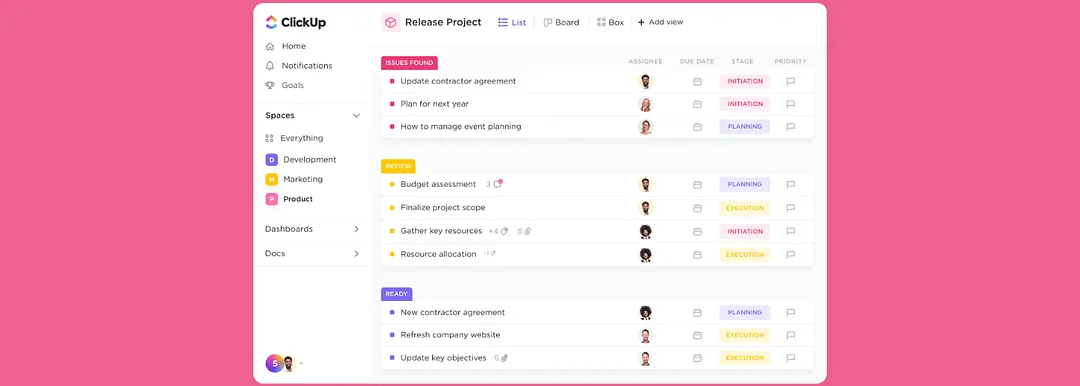Switch to the Box view tab

[x=610, y=22]
